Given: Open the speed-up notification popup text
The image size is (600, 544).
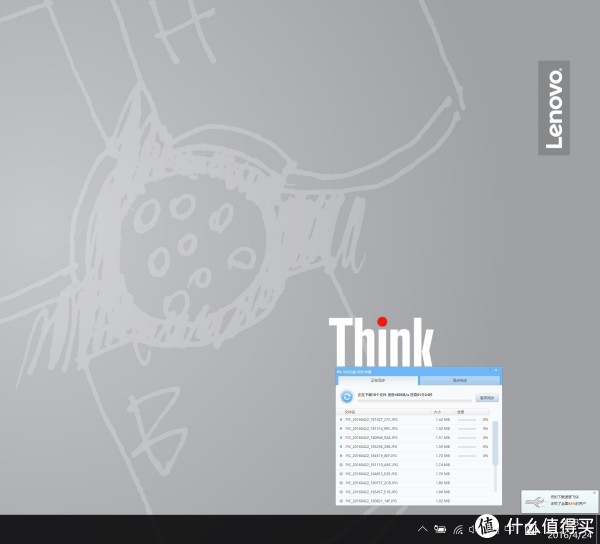Looking at the screenshot, I should click(568, 500).
